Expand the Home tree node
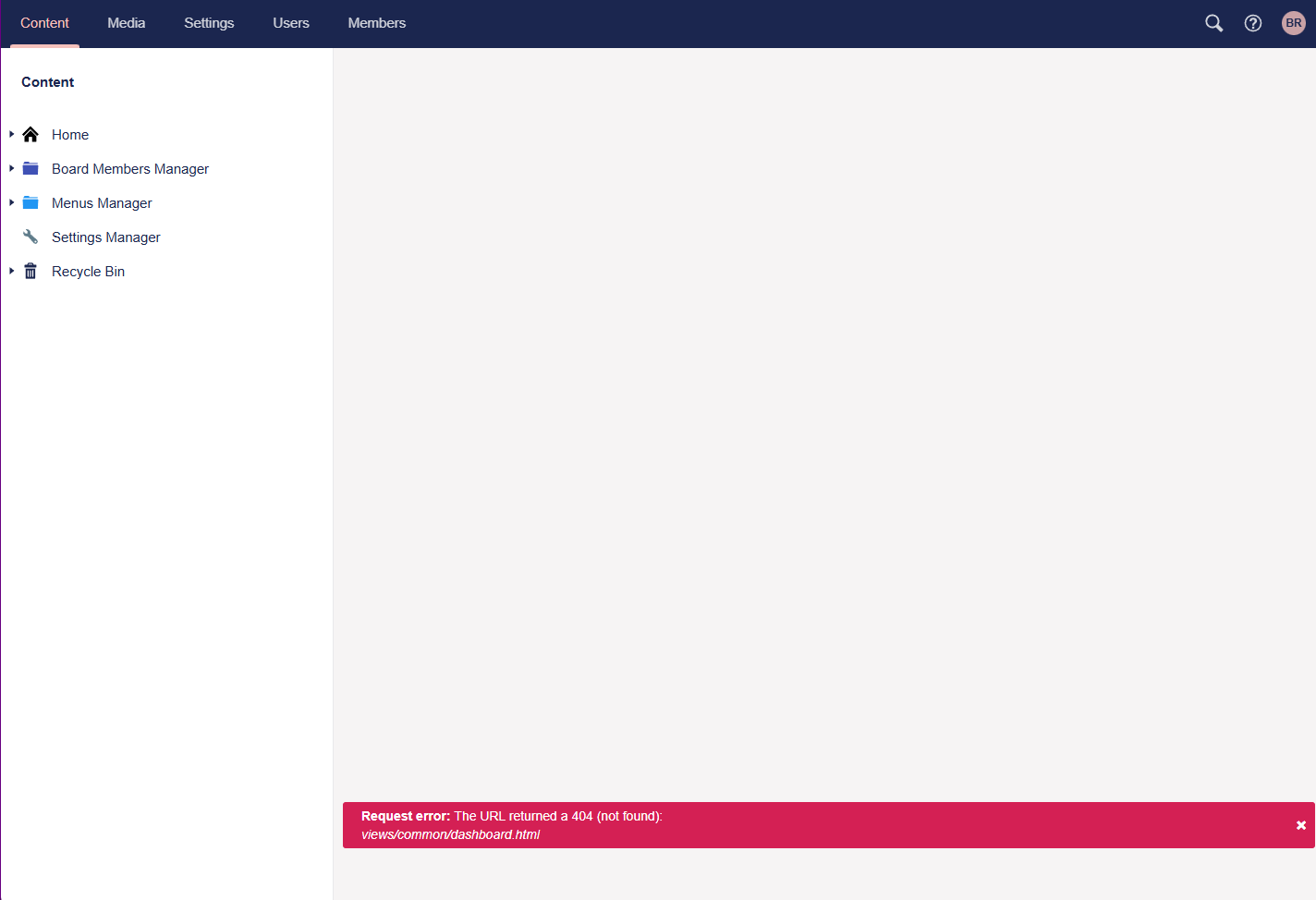The height and width of the screenshot is (900, 1316). 11,135
